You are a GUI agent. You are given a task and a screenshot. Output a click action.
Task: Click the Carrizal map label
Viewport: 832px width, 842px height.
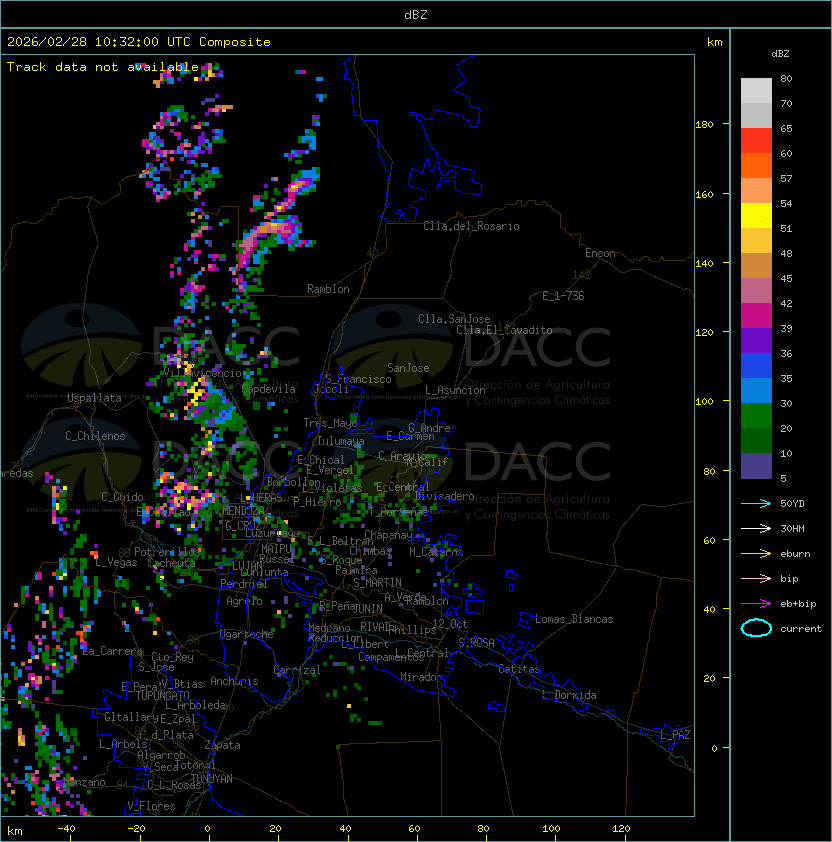click(x=296, y=670)
